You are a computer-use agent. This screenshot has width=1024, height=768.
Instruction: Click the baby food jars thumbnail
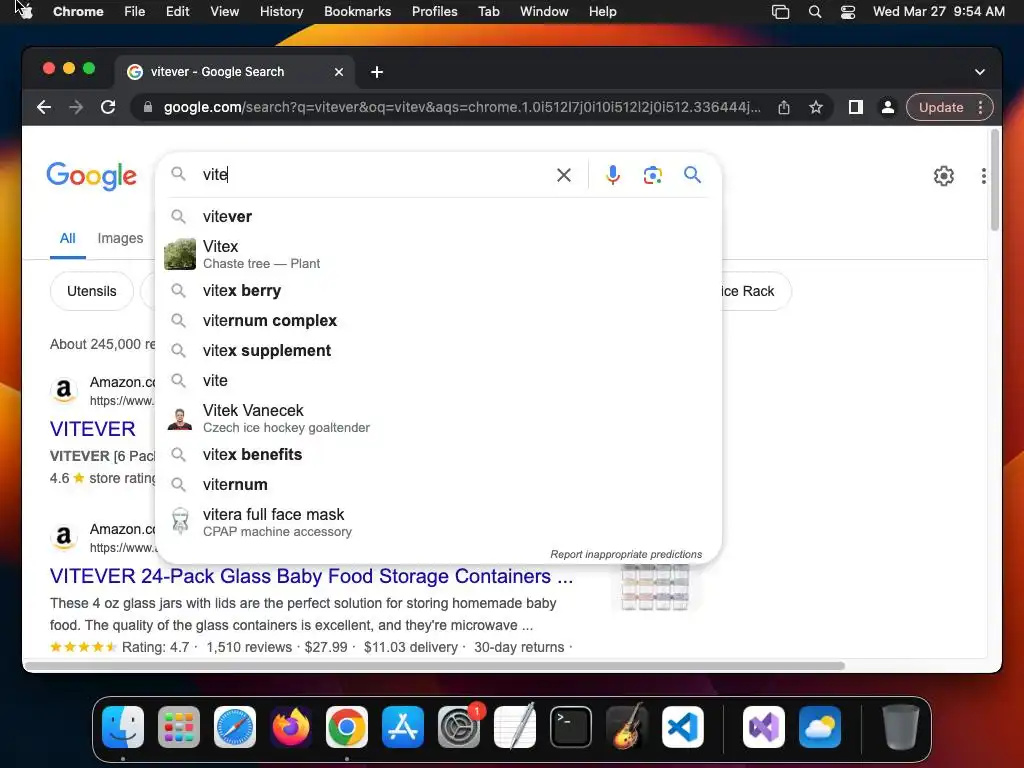(x=655, y=587)
